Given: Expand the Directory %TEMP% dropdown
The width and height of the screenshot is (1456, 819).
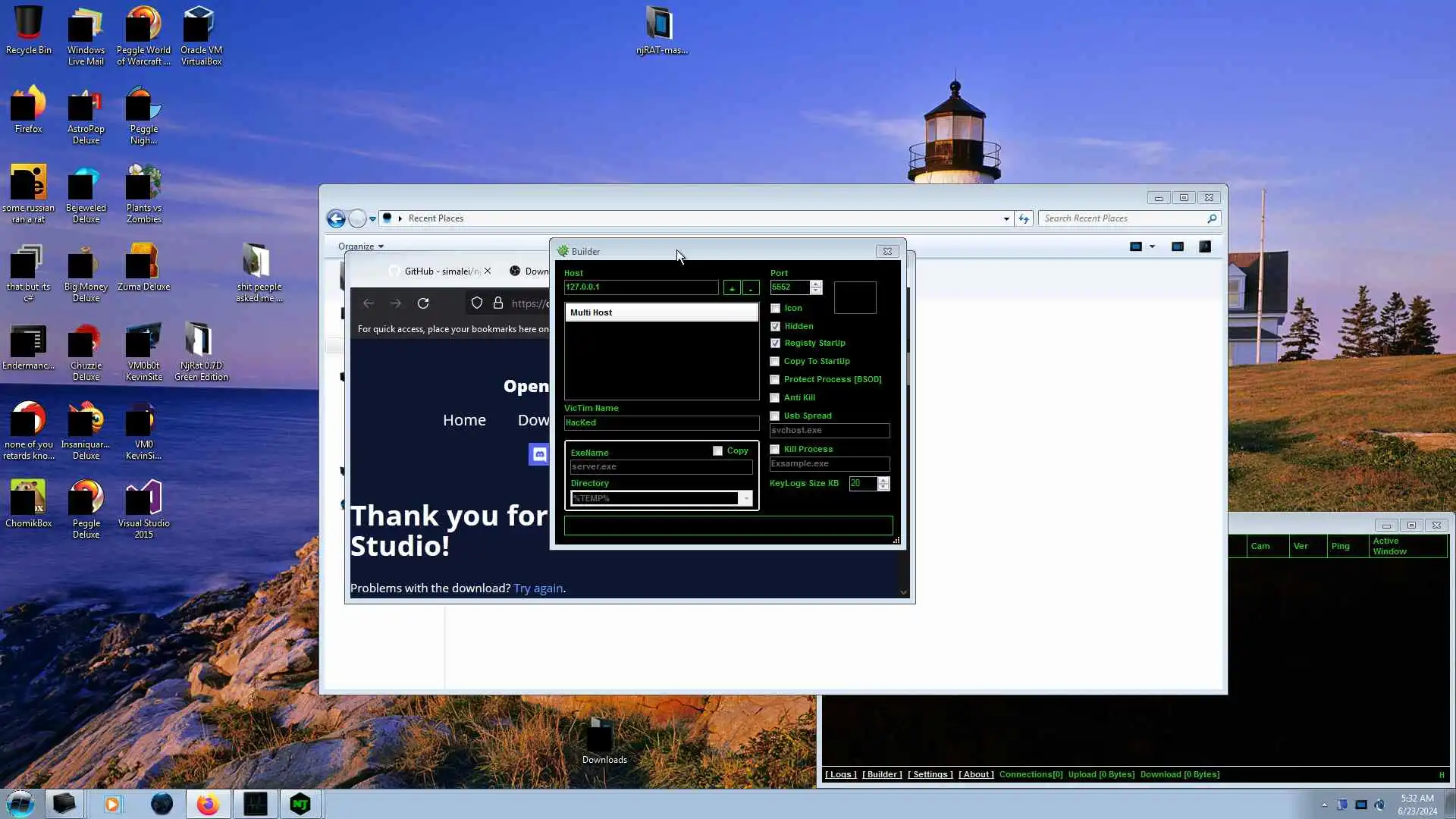Looking at the screenshot, I should click(x=746, y=498).
